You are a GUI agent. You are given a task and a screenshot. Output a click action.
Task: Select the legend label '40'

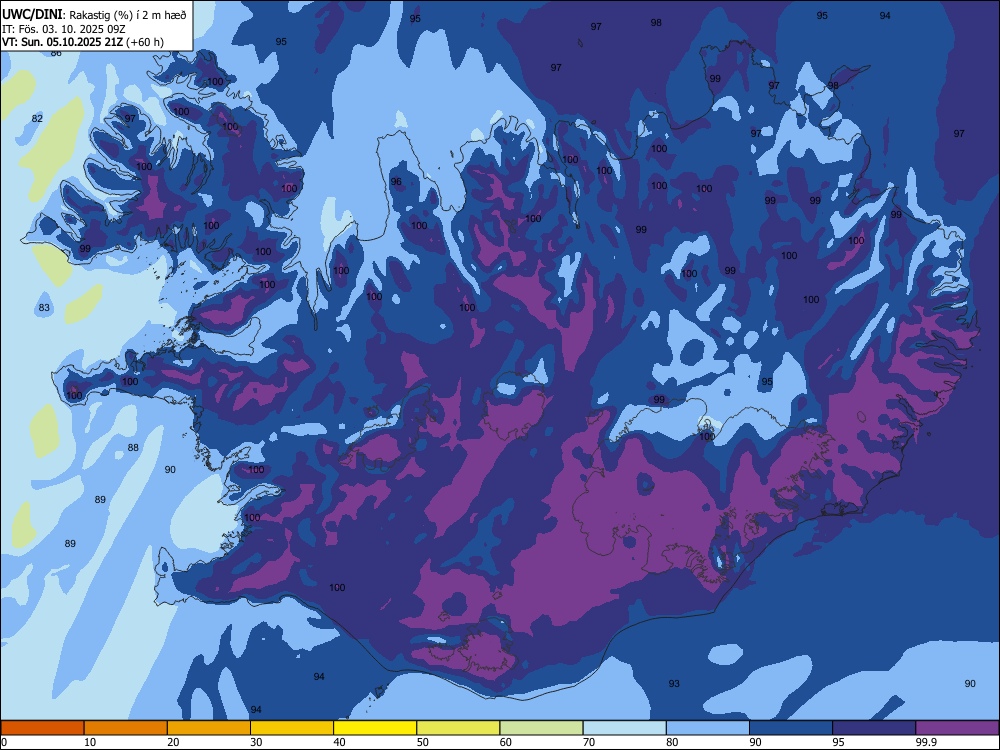339,742
